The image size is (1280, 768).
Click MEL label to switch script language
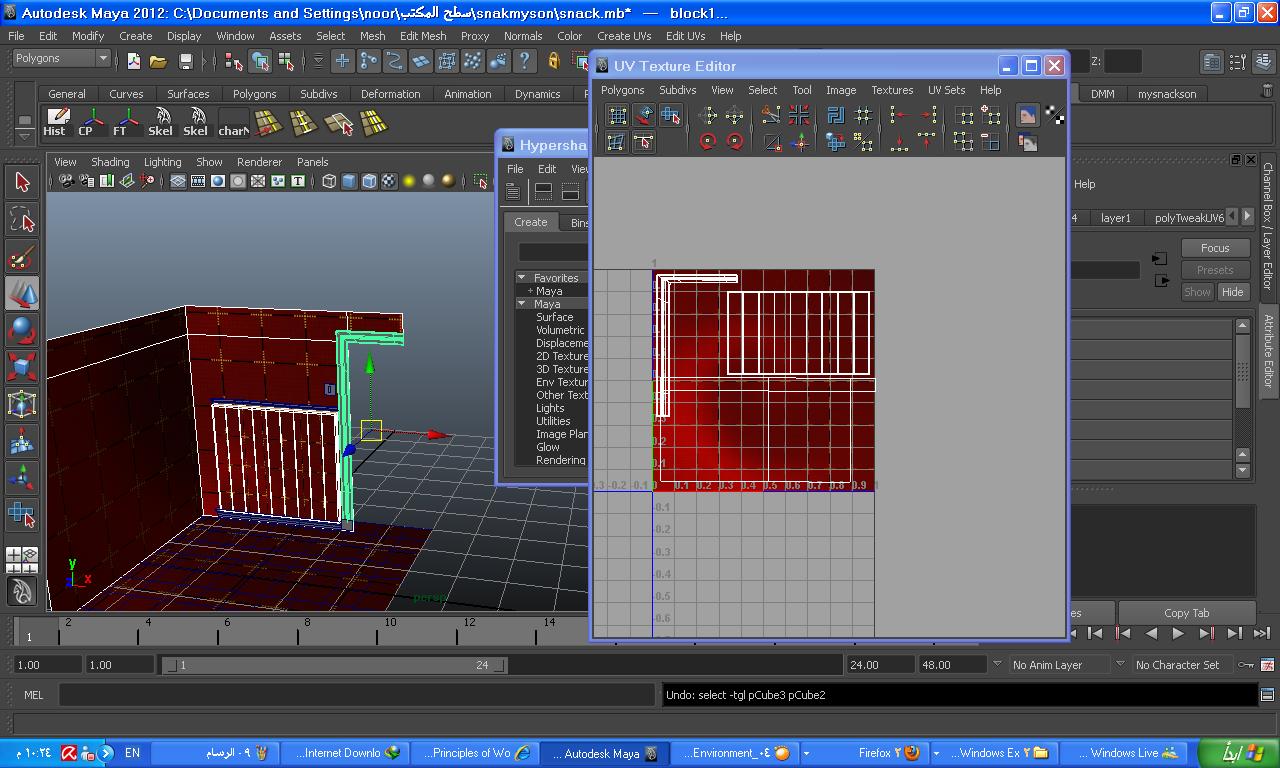[34, 695]
